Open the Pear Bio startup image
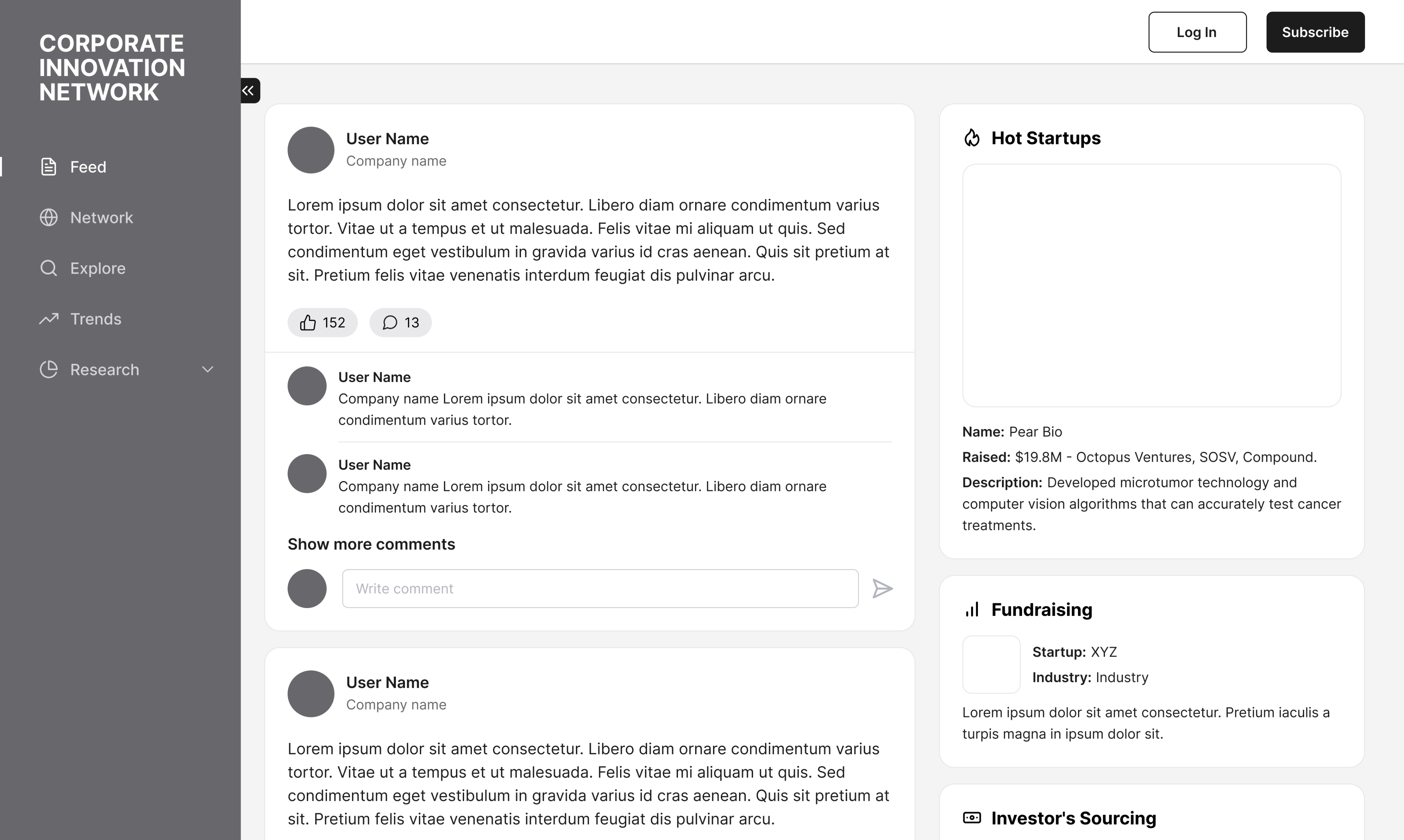The height and width of the screenshot is (840, 1404). click(1151, 285)
